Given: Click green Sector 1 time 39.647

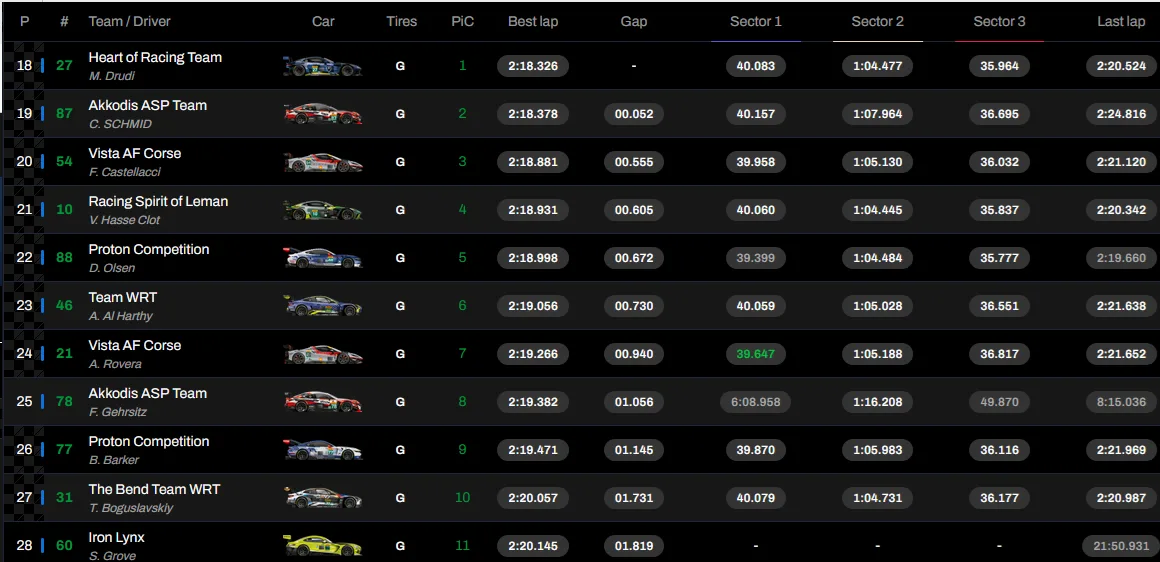Looking at the screenshot, I should pos(755,354).
